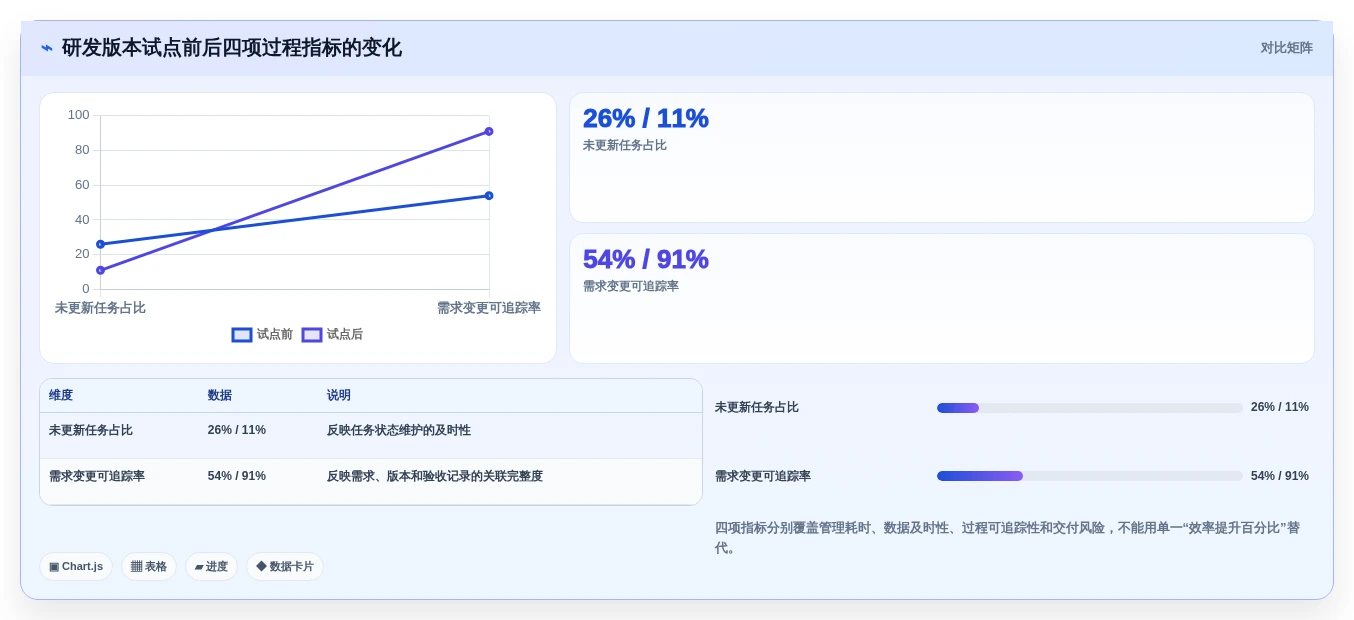Toggle the 试点前 legend item
Viewport: 1354px width, 620px height.
tap(262, 335)
